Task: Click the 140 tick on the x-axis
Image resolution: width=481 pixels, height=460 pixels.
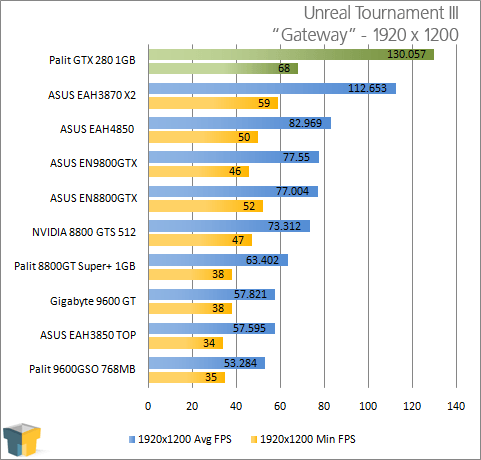Action: (x=456, y=406)
